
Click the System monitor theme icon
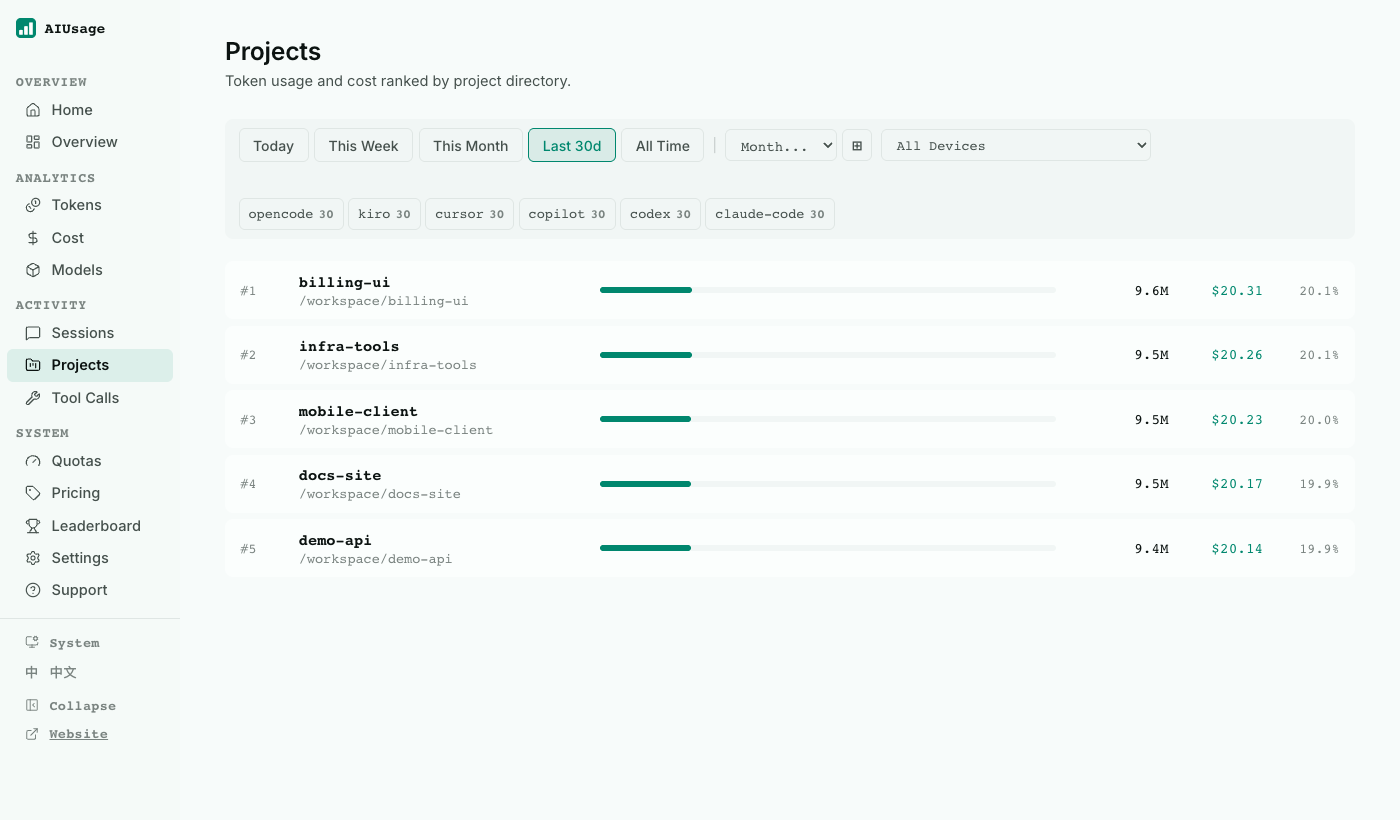[x=32, y=642]
